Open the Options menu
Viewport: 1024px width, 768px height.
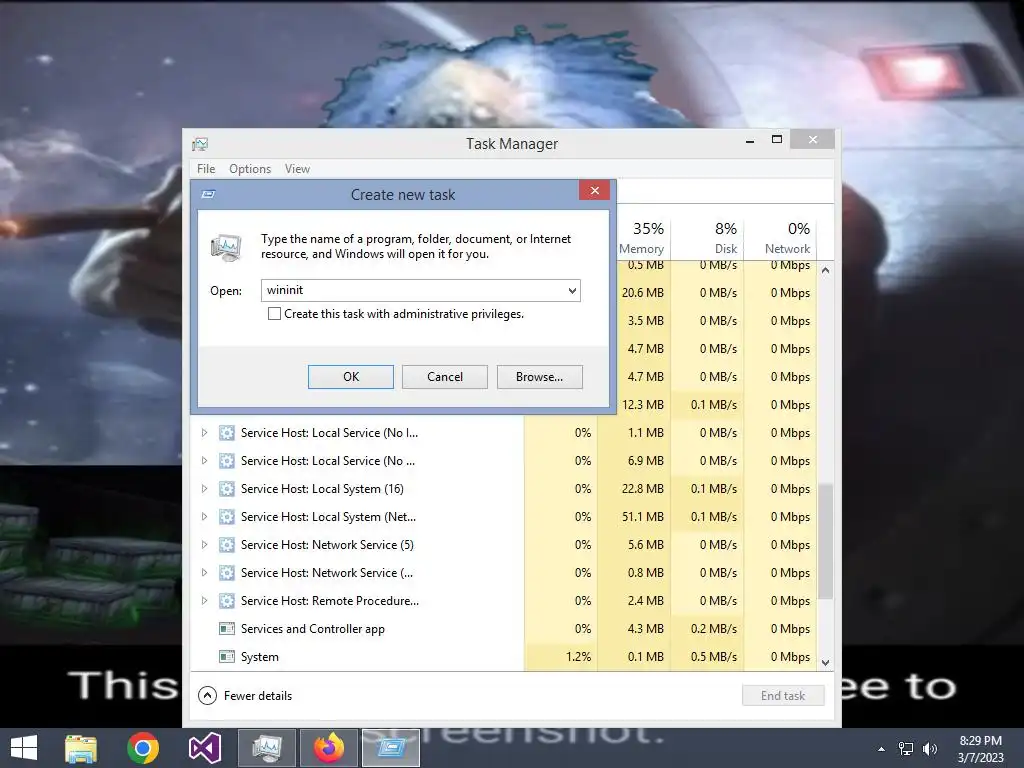[x=249, y=168]
